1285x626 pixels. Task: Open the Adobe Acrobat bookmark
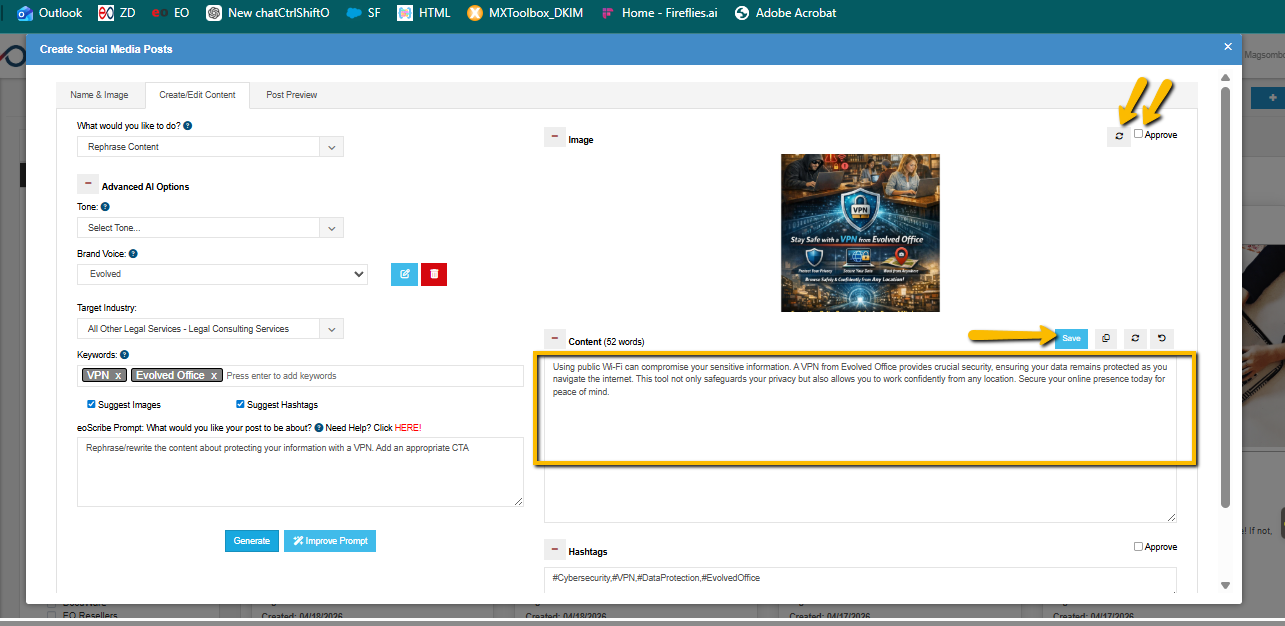coord(785,13)
